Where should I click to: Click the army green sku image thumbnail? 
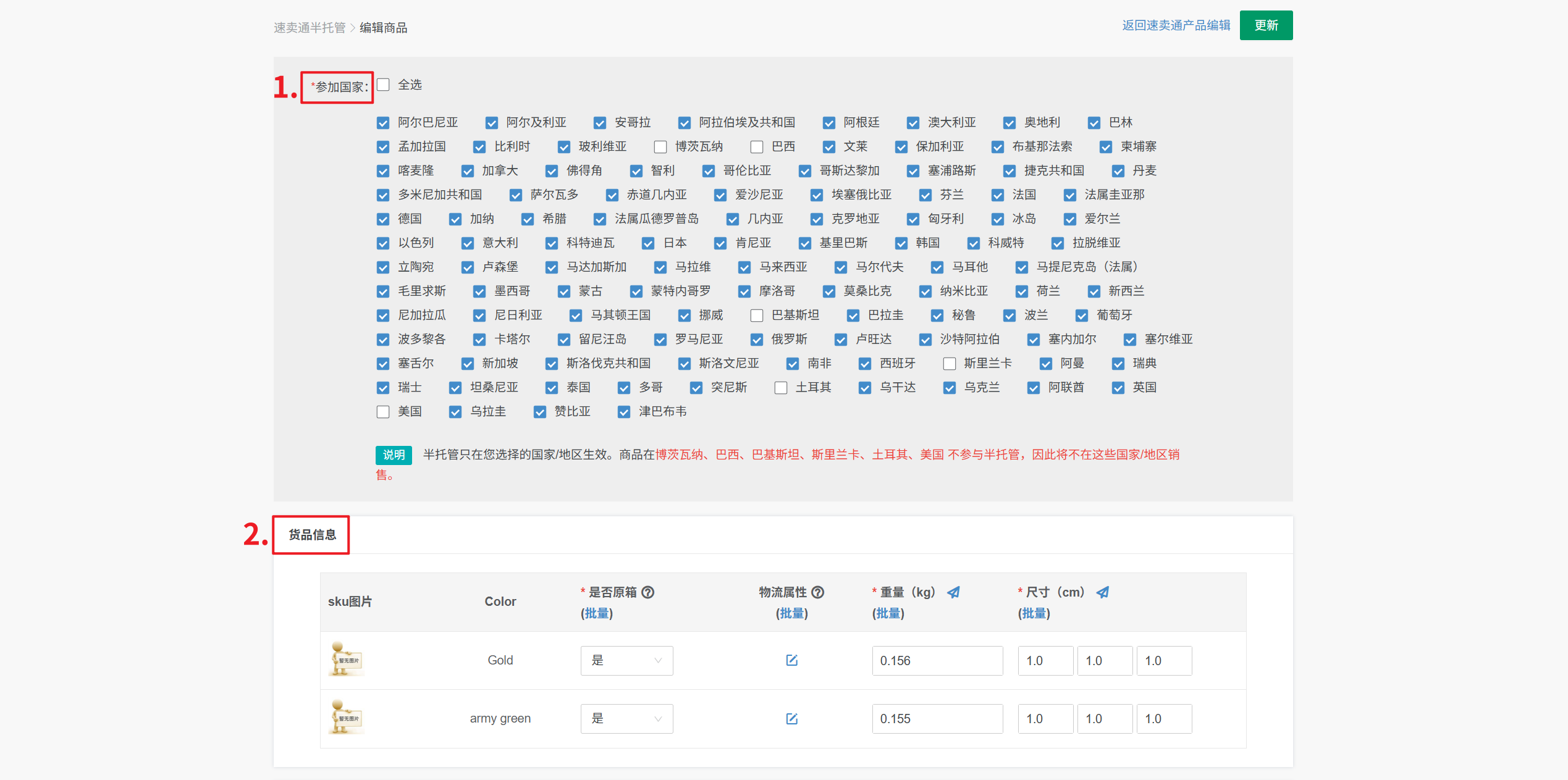coord(347,718)
